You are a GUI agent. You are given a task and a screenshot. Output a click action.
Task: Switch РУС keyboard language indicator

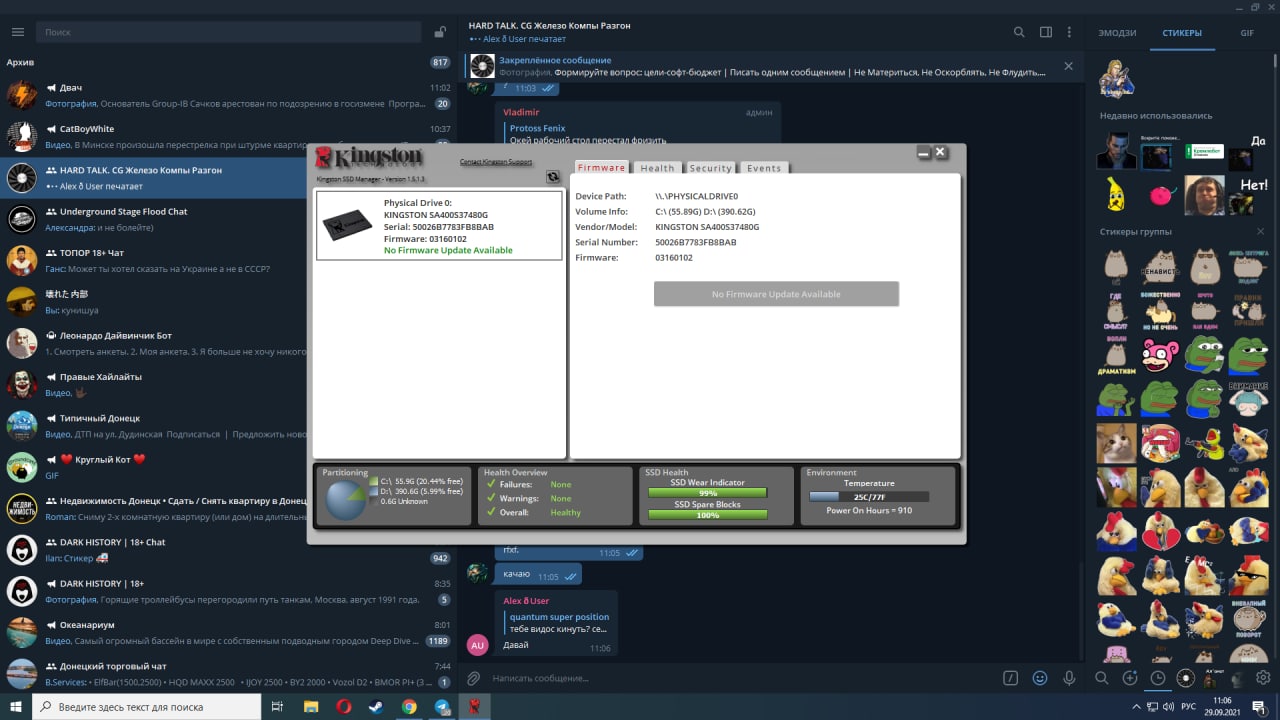point(1189,706)
